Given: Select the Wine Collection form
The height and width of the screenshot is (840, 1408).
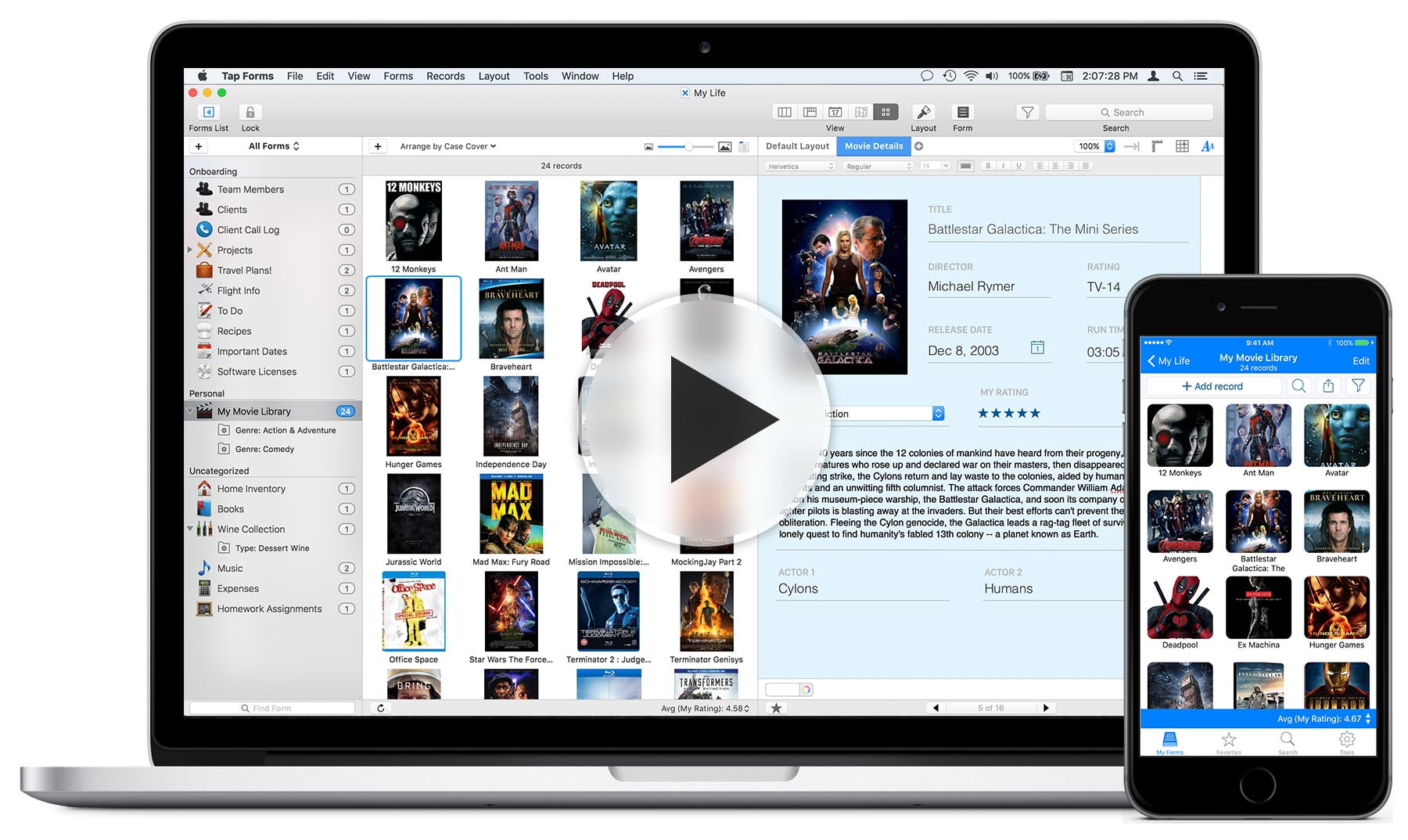Looking at the screenshot, I should click(250, 529).
